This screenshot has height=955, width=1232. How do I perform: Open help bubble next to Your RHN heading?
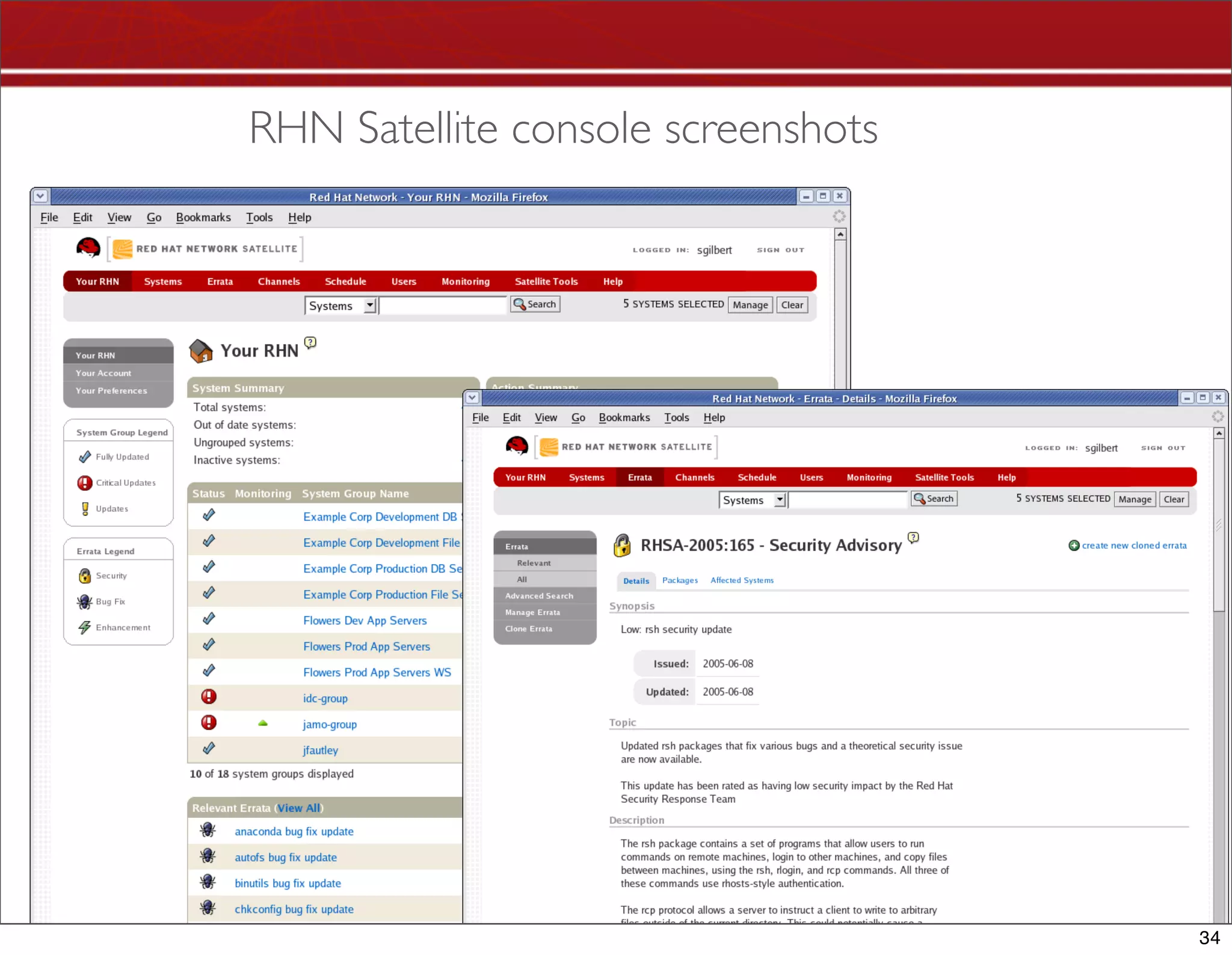tap(310, 343)
